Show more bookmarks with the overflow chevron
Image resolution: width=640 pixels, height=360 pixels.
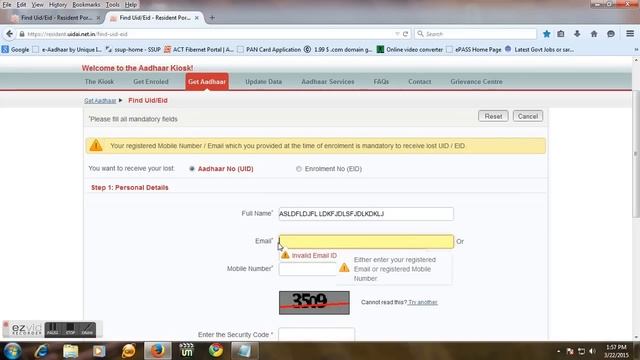636,49
